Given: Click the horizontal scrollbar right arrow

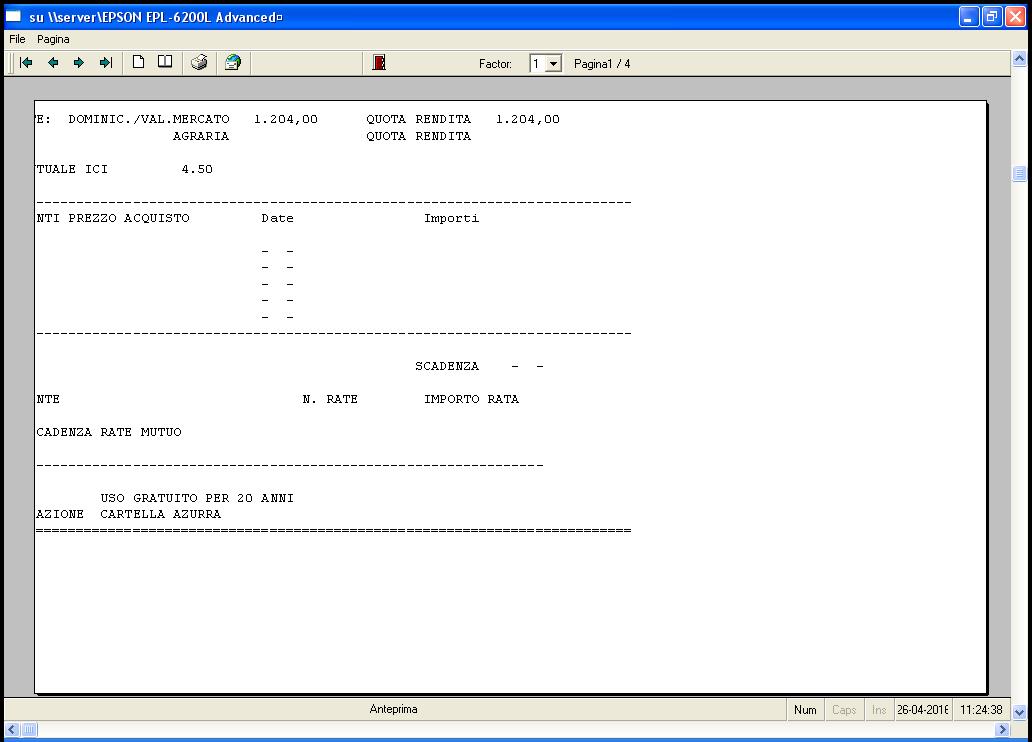Looking at the screenshot, I should (x=1002, y=729).
